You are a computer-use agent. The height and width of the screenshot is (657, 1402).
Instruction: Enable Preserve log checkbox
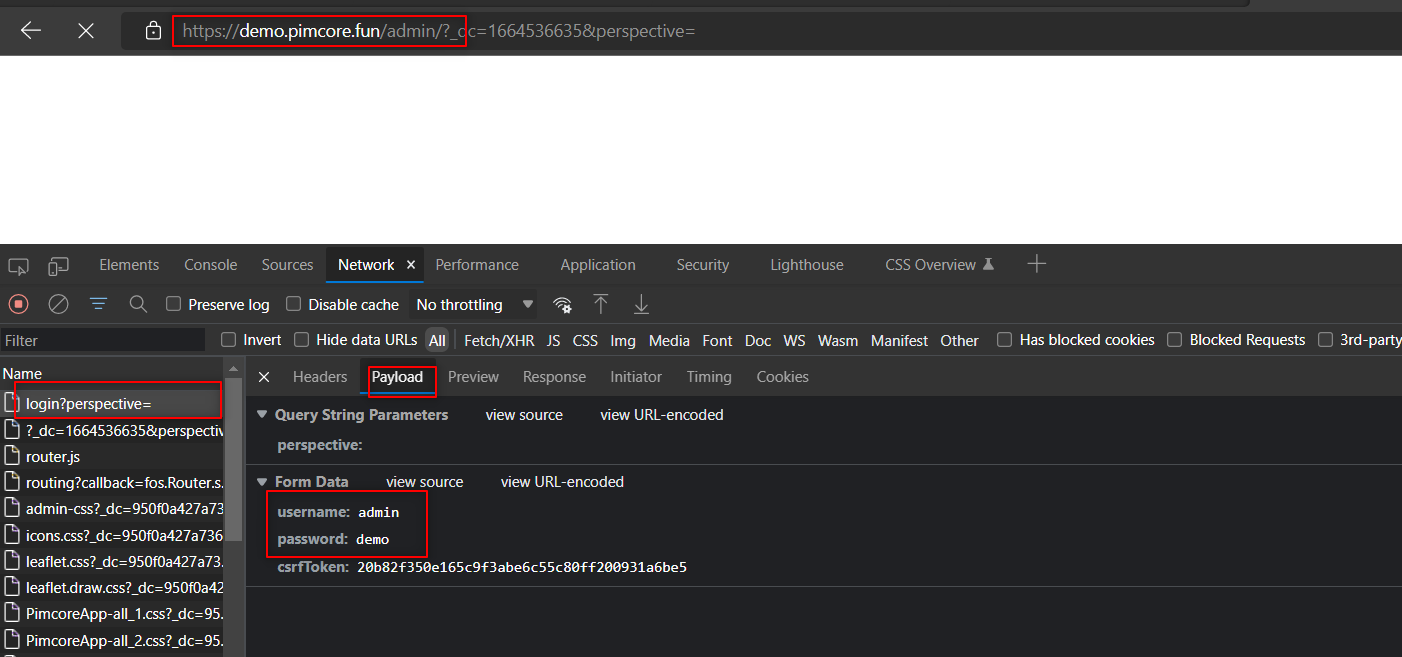[174, 304]
